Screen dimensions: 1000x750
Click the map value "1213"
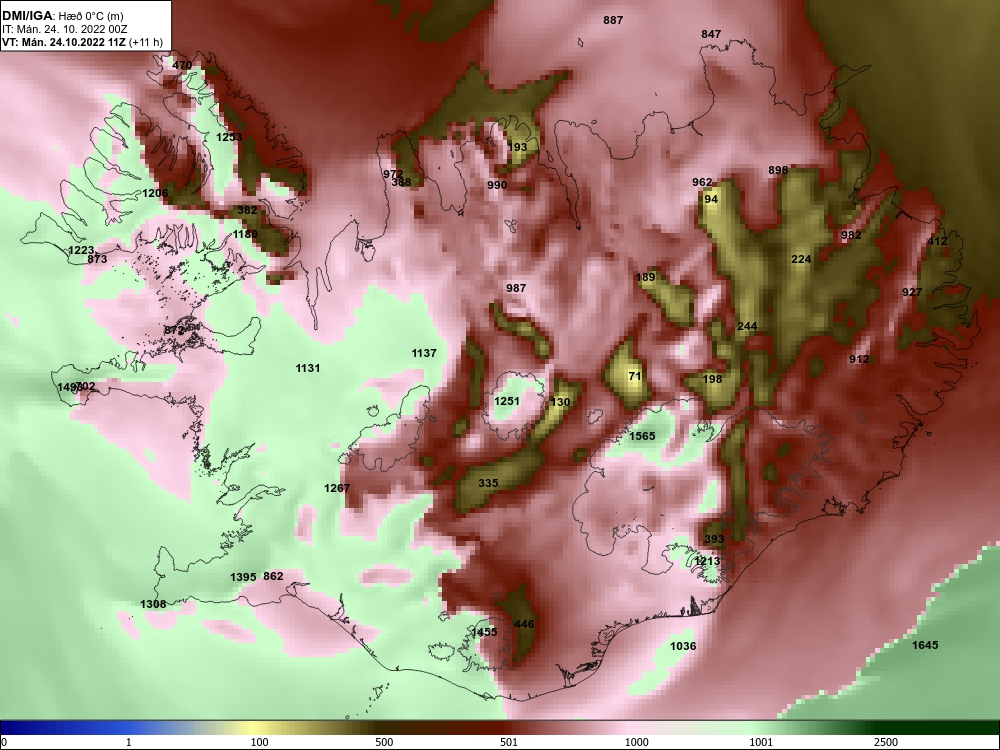[707, 561]
